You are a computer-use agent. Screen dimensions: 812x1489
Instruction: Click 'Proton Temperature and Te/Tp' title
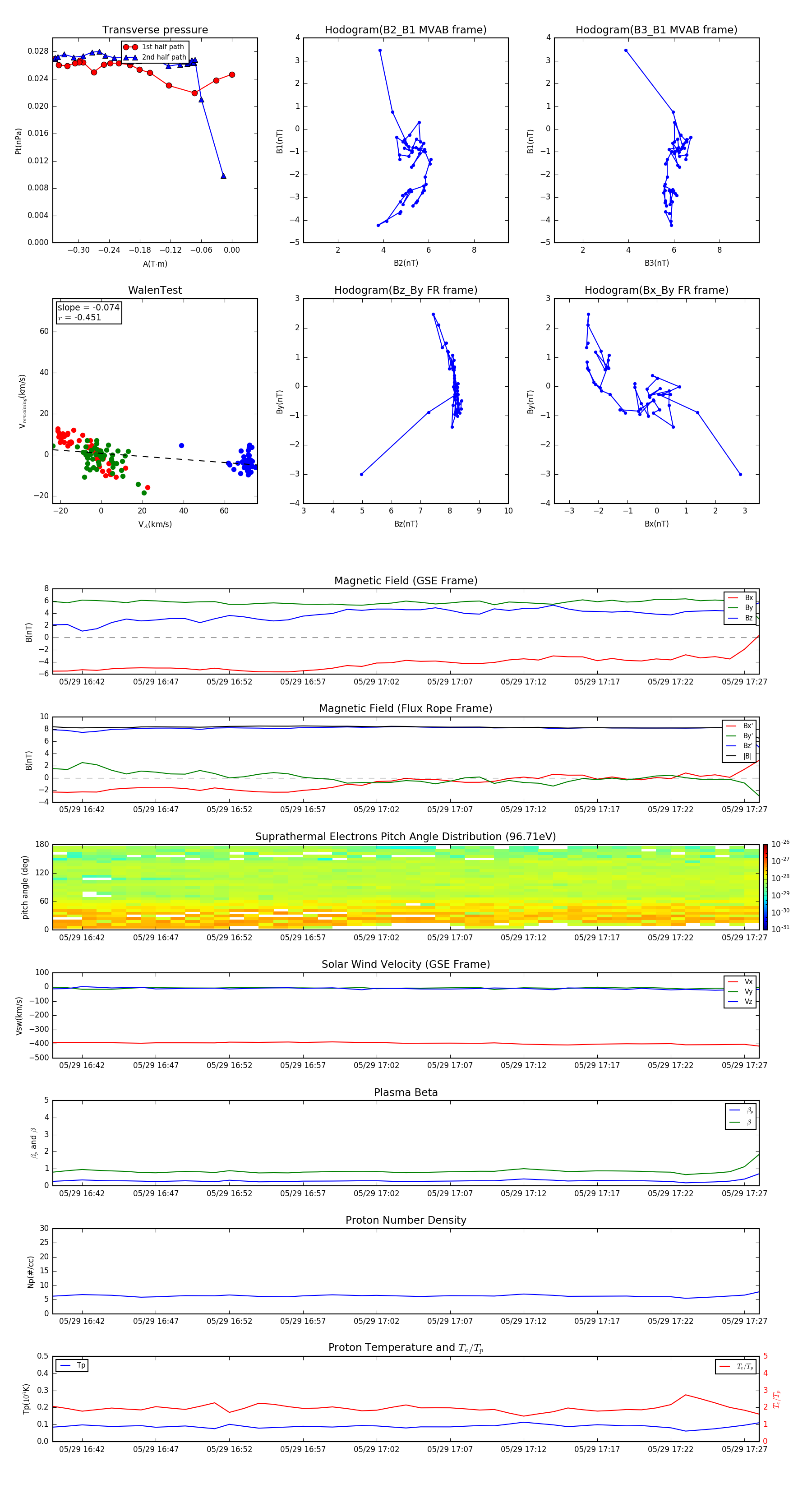click(x=406, y=1347)
